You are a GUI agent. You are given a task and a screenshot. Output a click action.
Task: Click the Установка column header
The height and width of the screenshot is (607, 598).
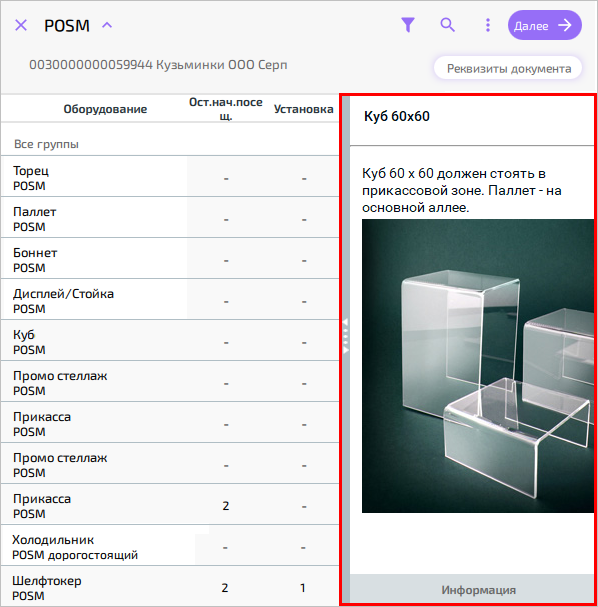click(x=303, y=109)
